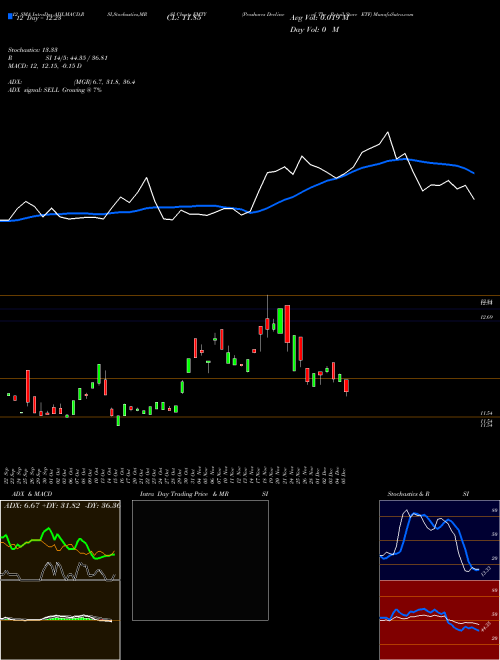
Task: Select the 'SI 14/3: 44.35 / 36.81' value
Action: pyautogui.click(x=77, y=58)
